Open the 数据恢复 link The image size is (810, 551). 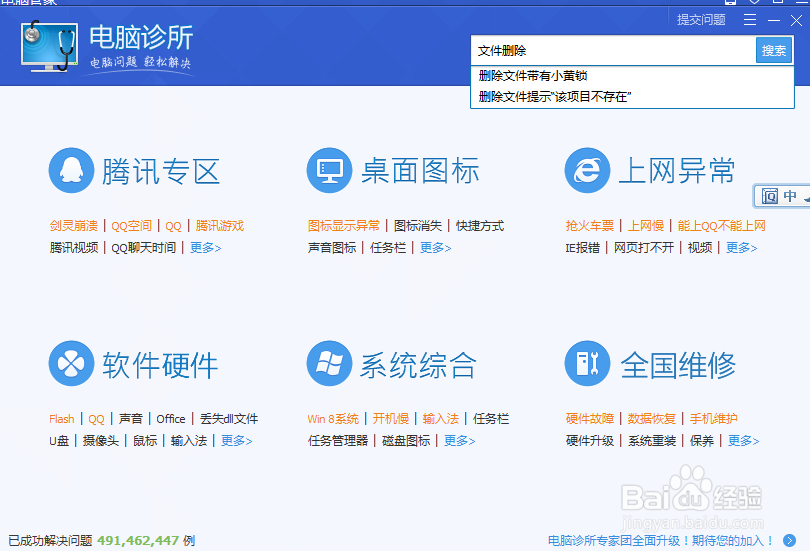tap(652, 419)
